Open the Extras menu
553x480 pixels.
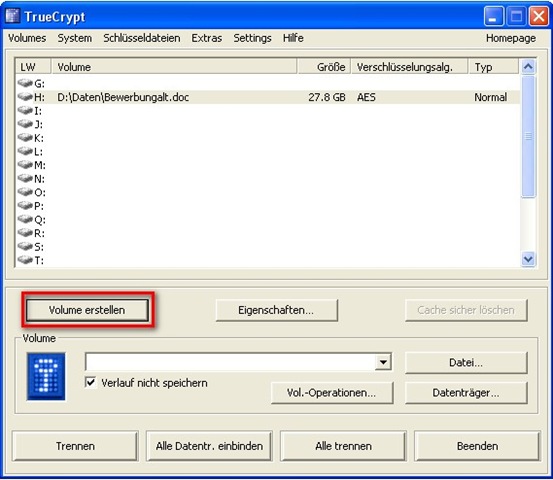pyautogui.click(x=207, y=38)
